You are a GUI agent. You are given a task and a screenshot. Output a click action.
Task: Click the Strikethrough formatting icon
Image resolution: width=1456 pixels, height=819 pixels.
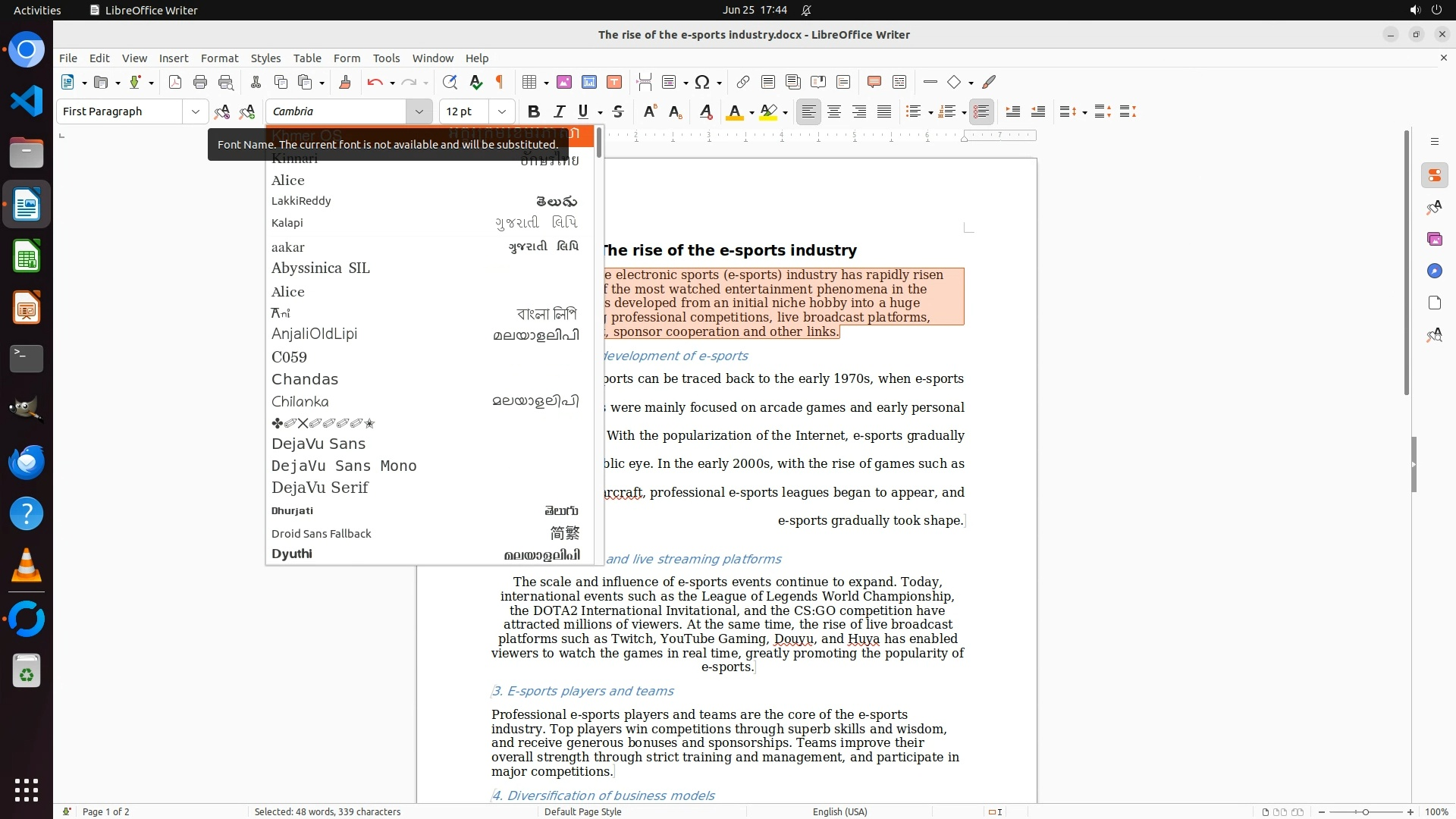tap(618, 111)
